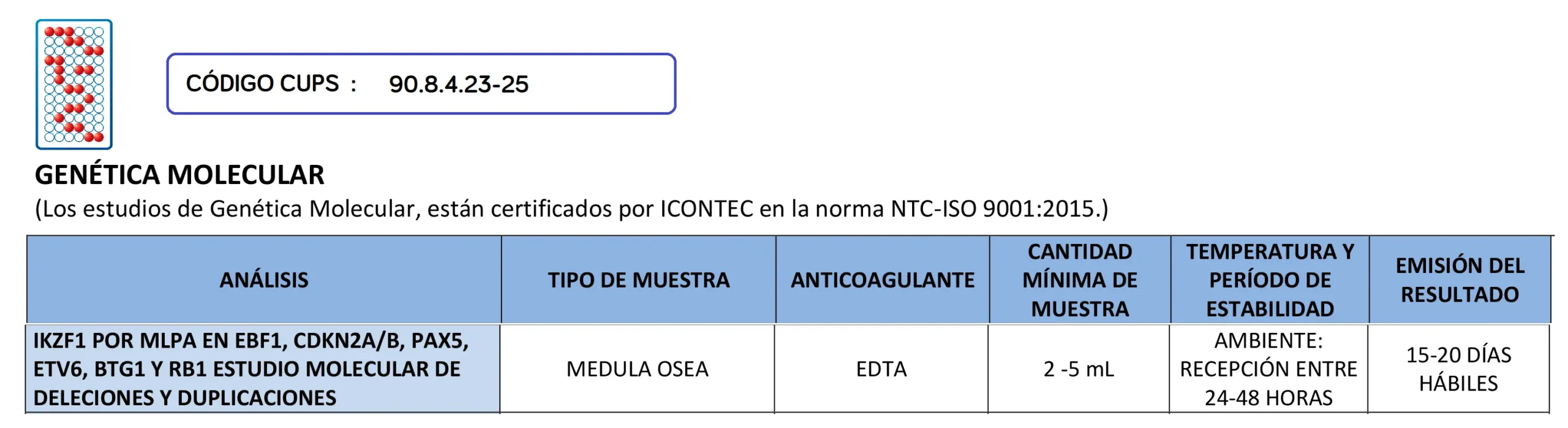Select 'TEMPERATURA Y PERÍODO DE ESTABILIDAD' header
This screenshot has width=1568, height=428.
pos(1270,280)
